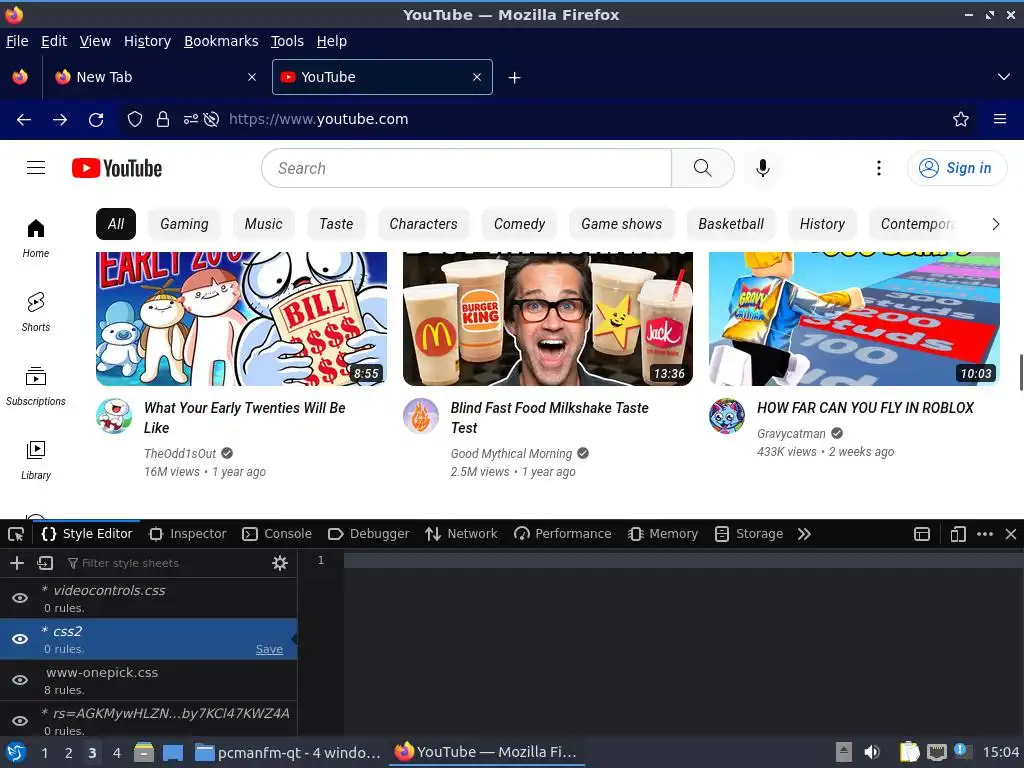The image size is (1024, 768).
Task: Open devtools customize three-dot menu
Action: [x=985, y=534]
